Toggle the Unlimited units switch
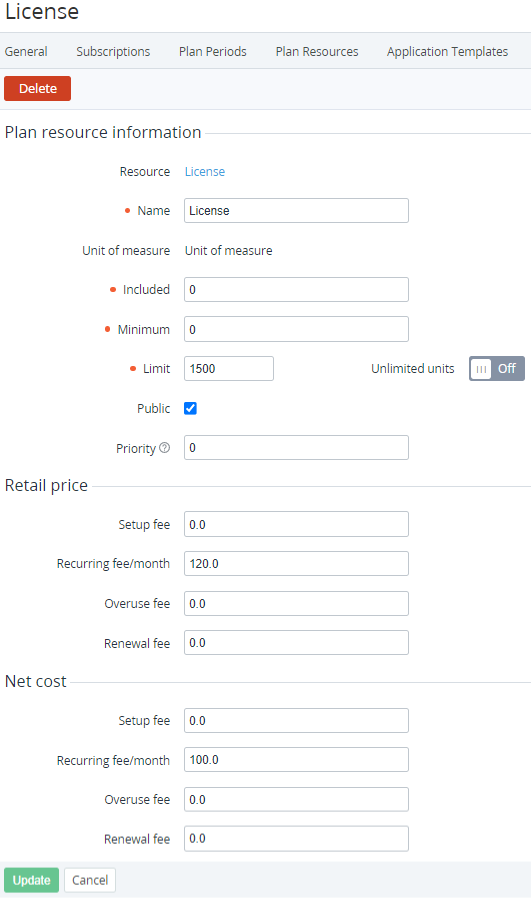531x899 pixels. tap(497, 369)
